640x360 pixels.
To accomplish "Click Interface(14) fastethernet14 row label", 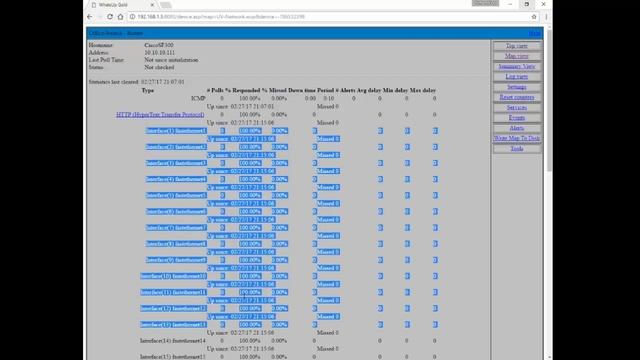I will click(173, 340).
